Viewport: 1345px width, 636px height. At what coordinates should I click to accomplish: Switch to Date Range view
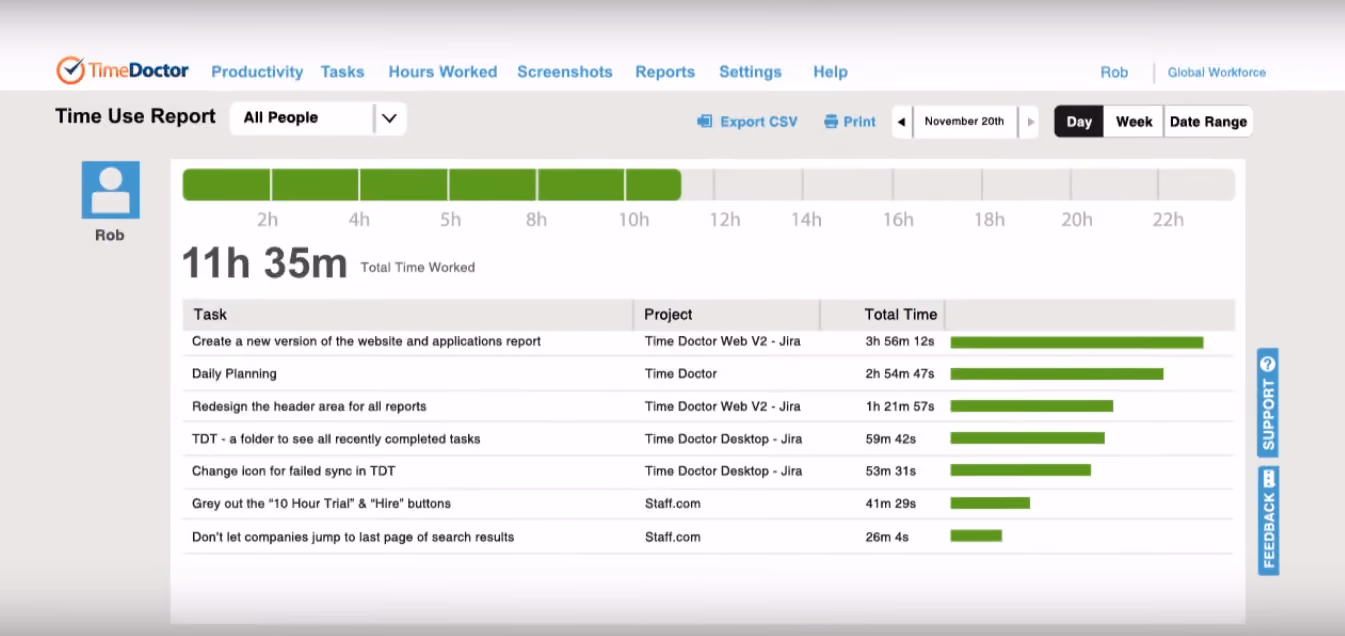pos(1208,122)
